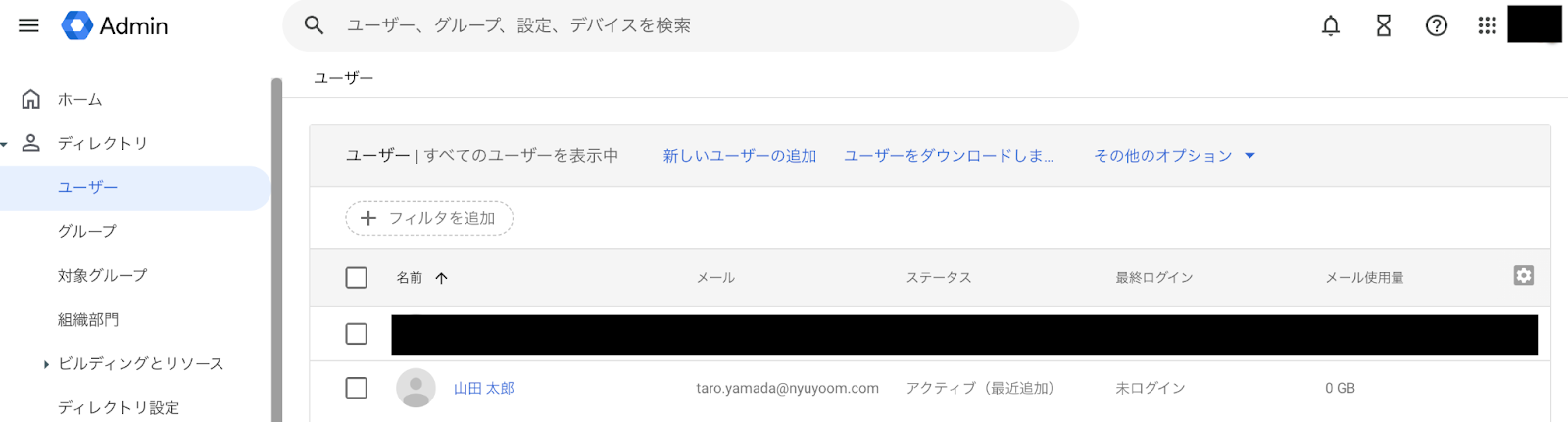Open グループ in the sidebar
The image size is (1568, 422).
[87, 231]
